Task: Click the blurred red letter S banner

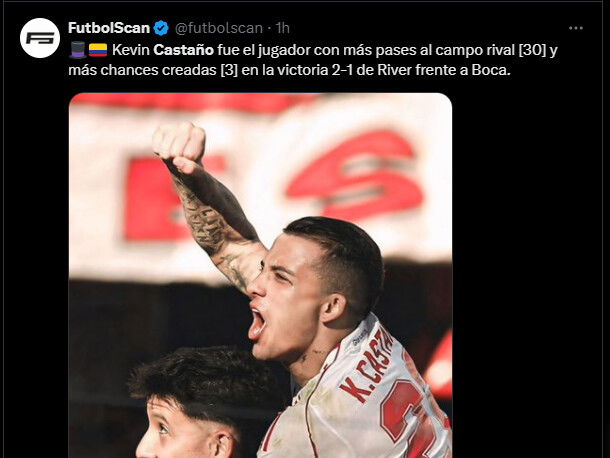Action: 355,175
